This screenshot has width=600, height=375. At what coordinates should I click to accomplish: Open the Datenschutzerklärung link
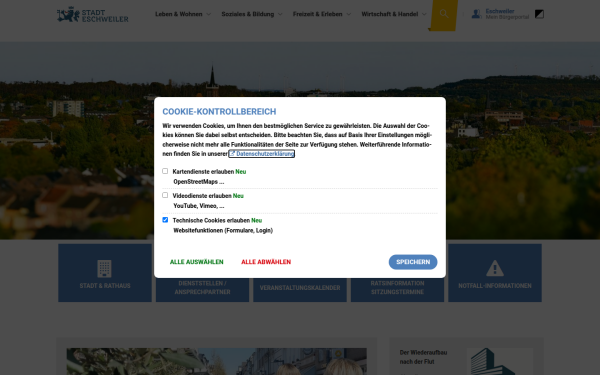[x=262, y=153]
